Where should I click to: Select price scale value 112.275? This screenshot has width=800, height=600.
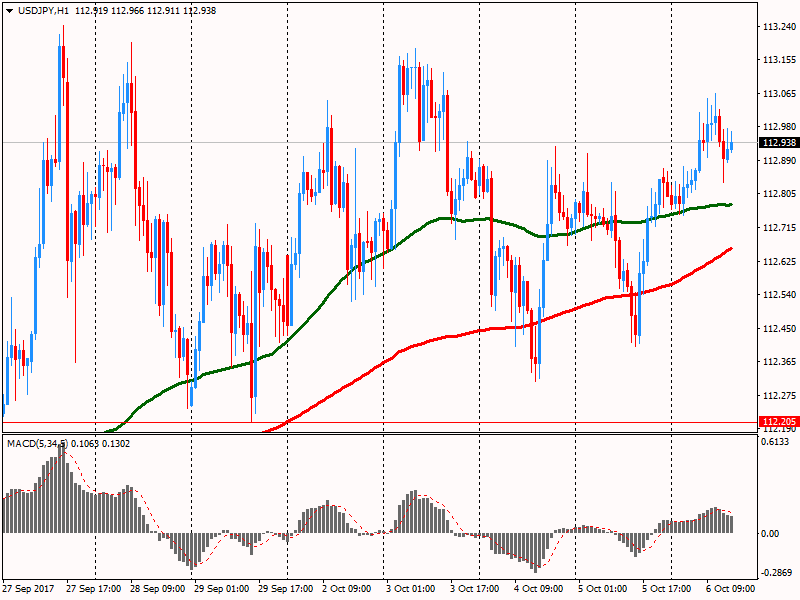click(x=779, y=395)
